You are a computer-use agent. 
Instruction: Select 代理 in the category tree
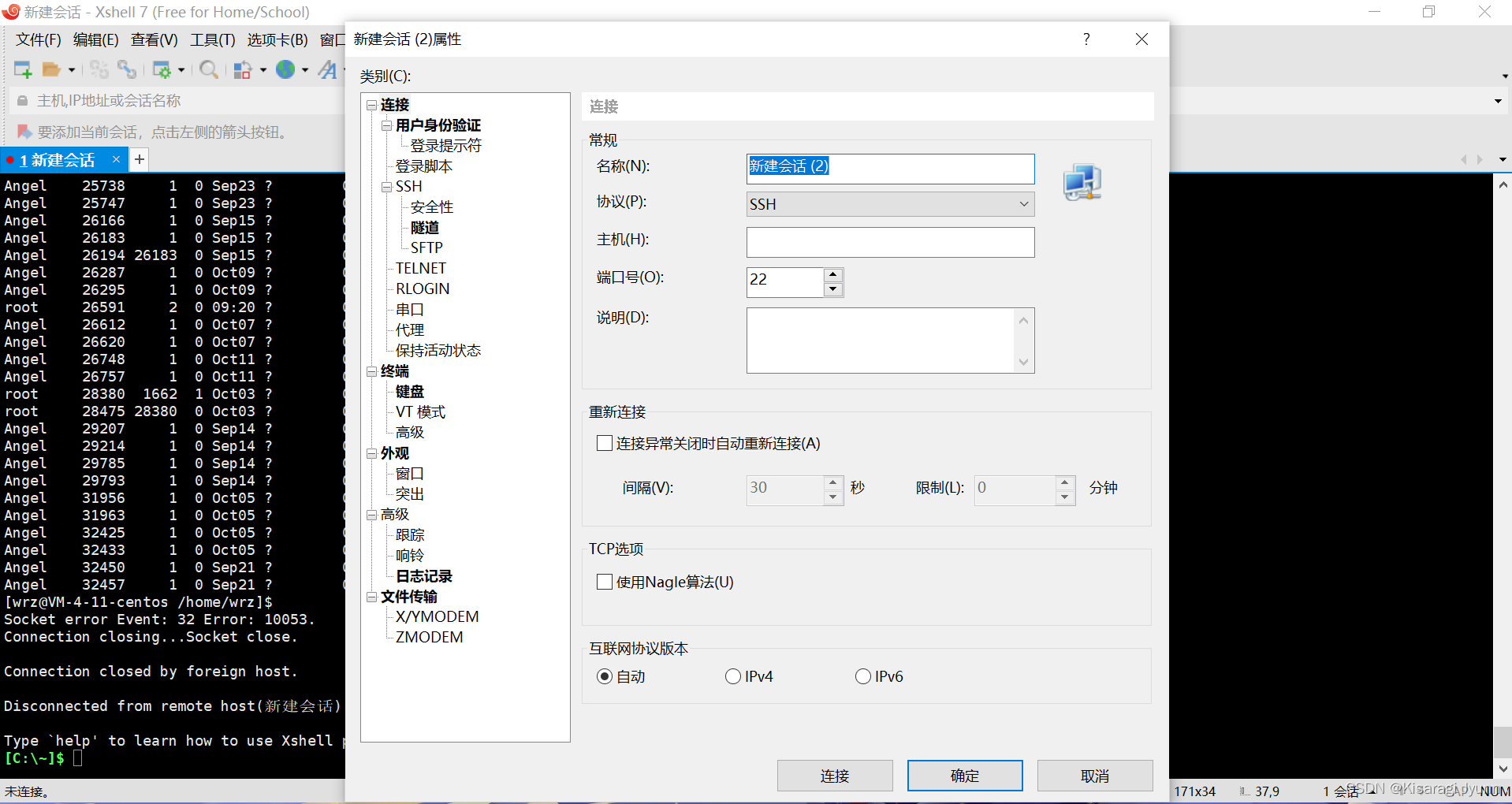coord(410,330)
